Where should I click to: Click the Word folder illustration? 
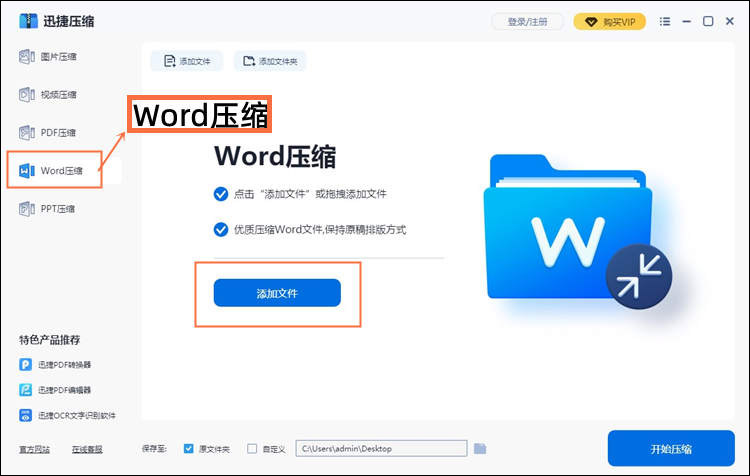(577, 231)
